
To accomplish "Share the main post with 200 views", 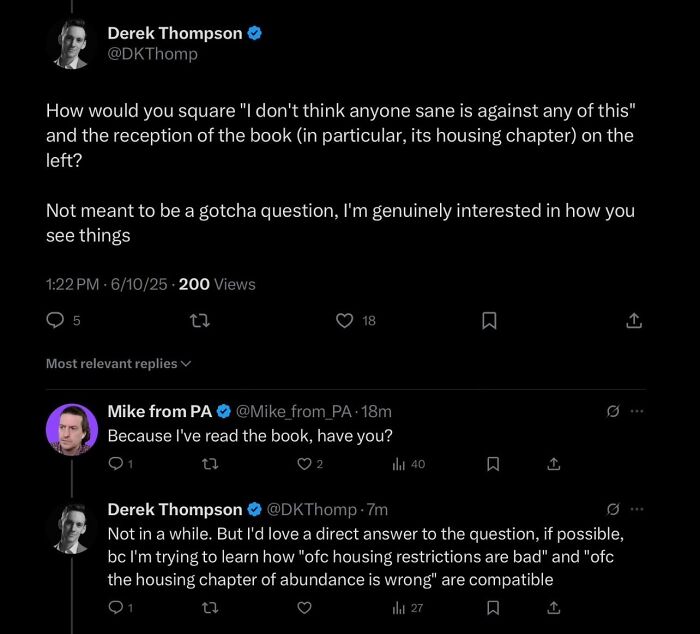I will tap(633, 321).
